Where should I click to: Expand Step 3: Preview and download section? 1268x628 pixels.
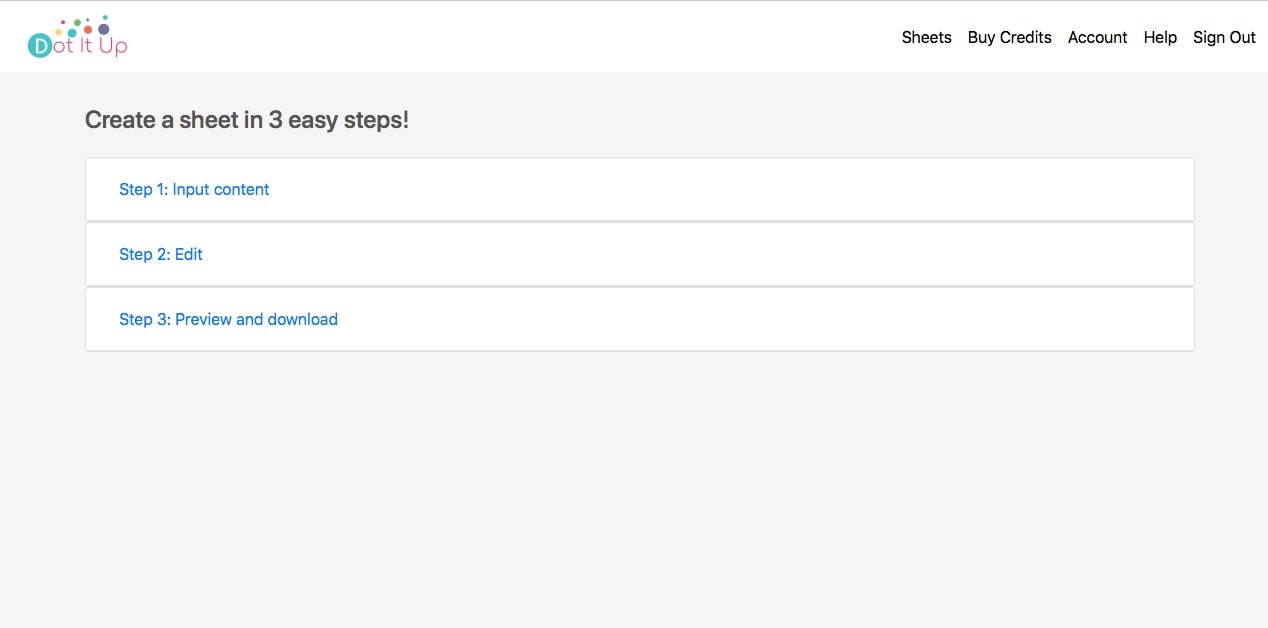point(228,319)
